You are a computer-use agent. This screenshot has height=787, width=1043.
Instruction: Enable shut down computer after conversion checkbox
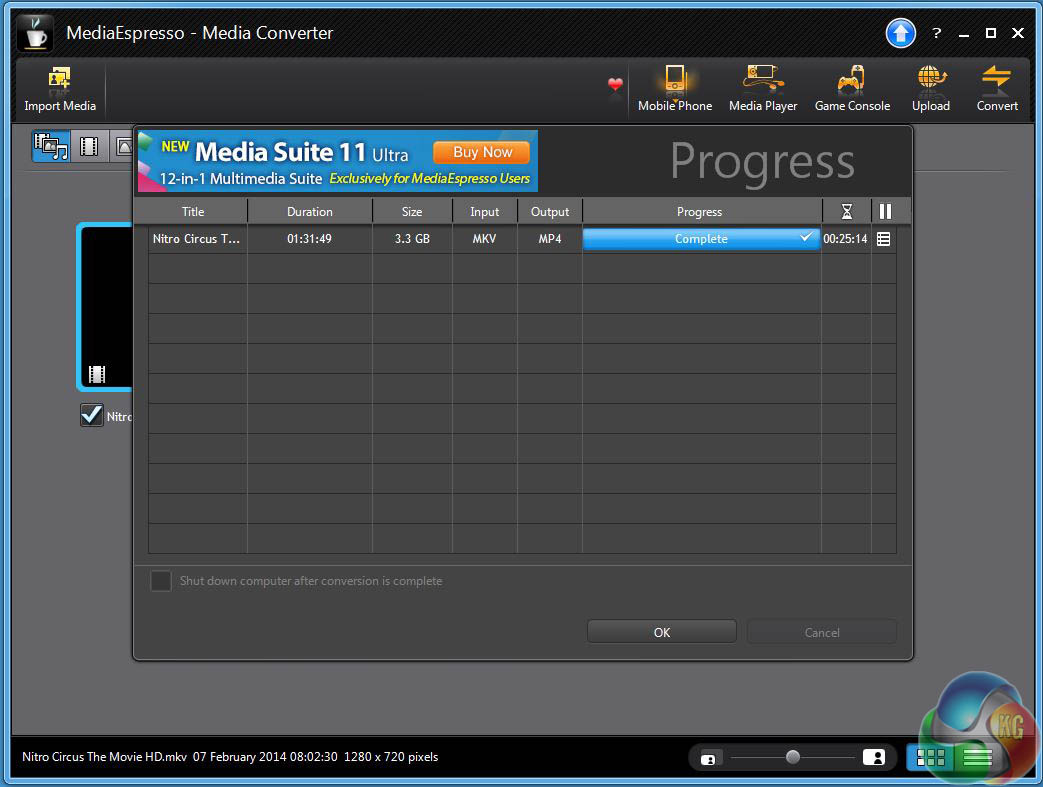161,581
